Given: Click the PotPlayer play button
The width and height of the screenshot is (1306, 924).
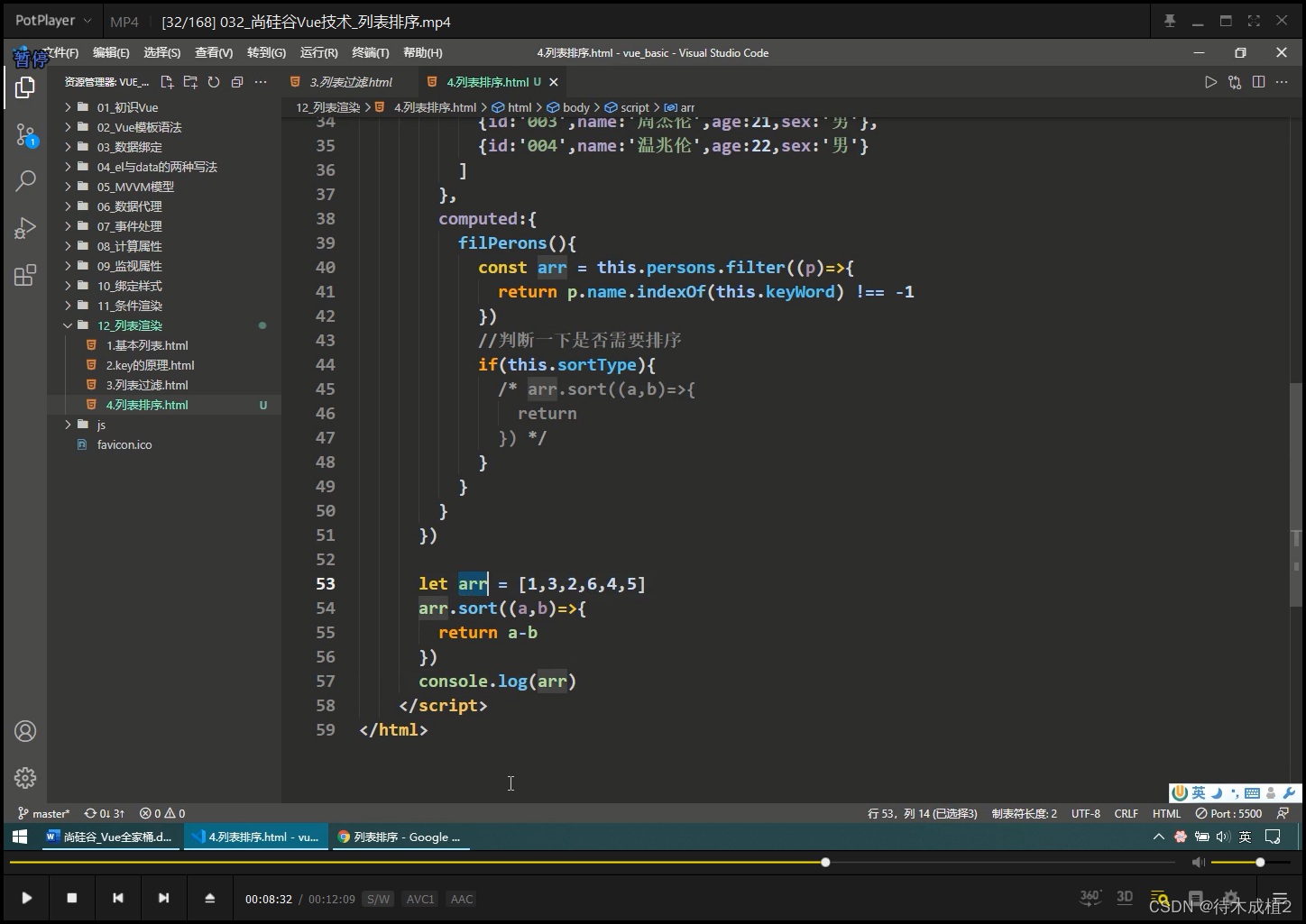Looking at the screenshot, I should coord(26,898).
